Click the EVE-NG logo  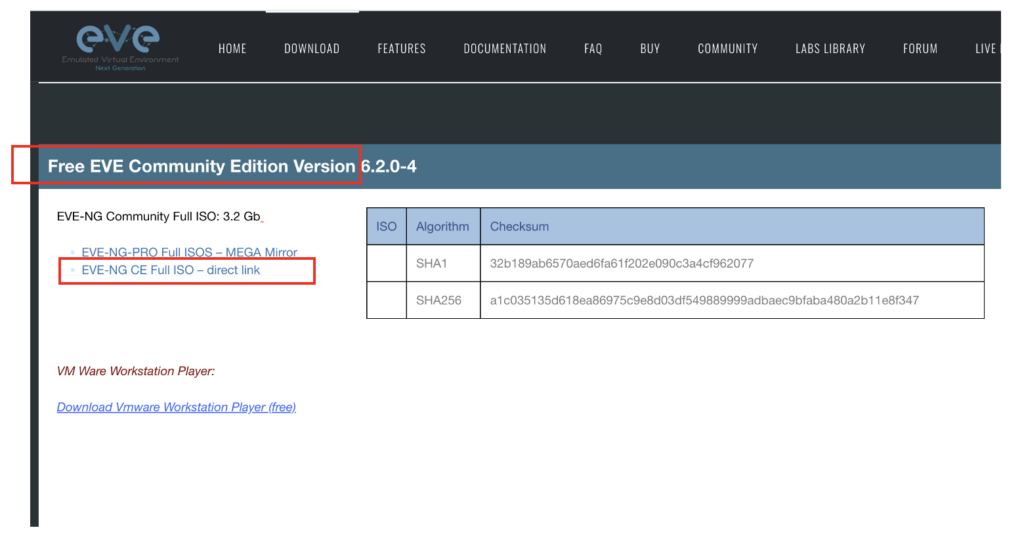[x=120, y=46]
